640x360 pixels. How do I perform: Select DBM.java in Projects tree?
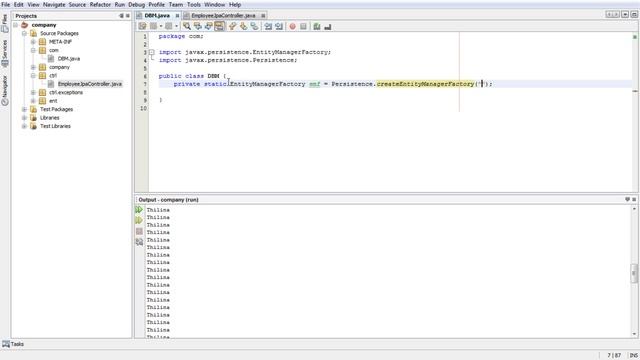69,59
